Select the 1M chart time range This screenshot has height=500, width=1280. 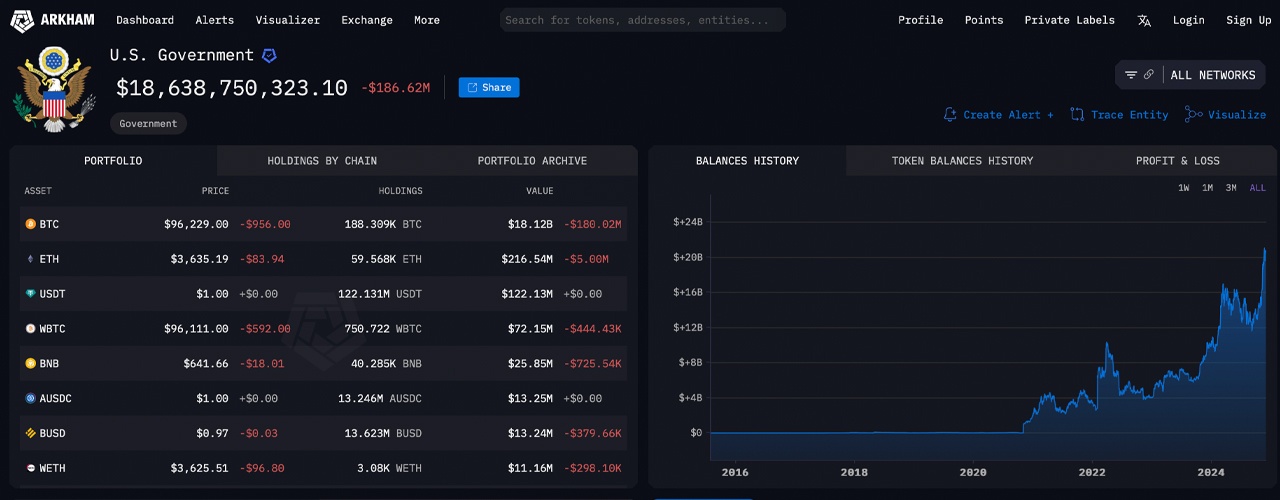[1208, 188]
